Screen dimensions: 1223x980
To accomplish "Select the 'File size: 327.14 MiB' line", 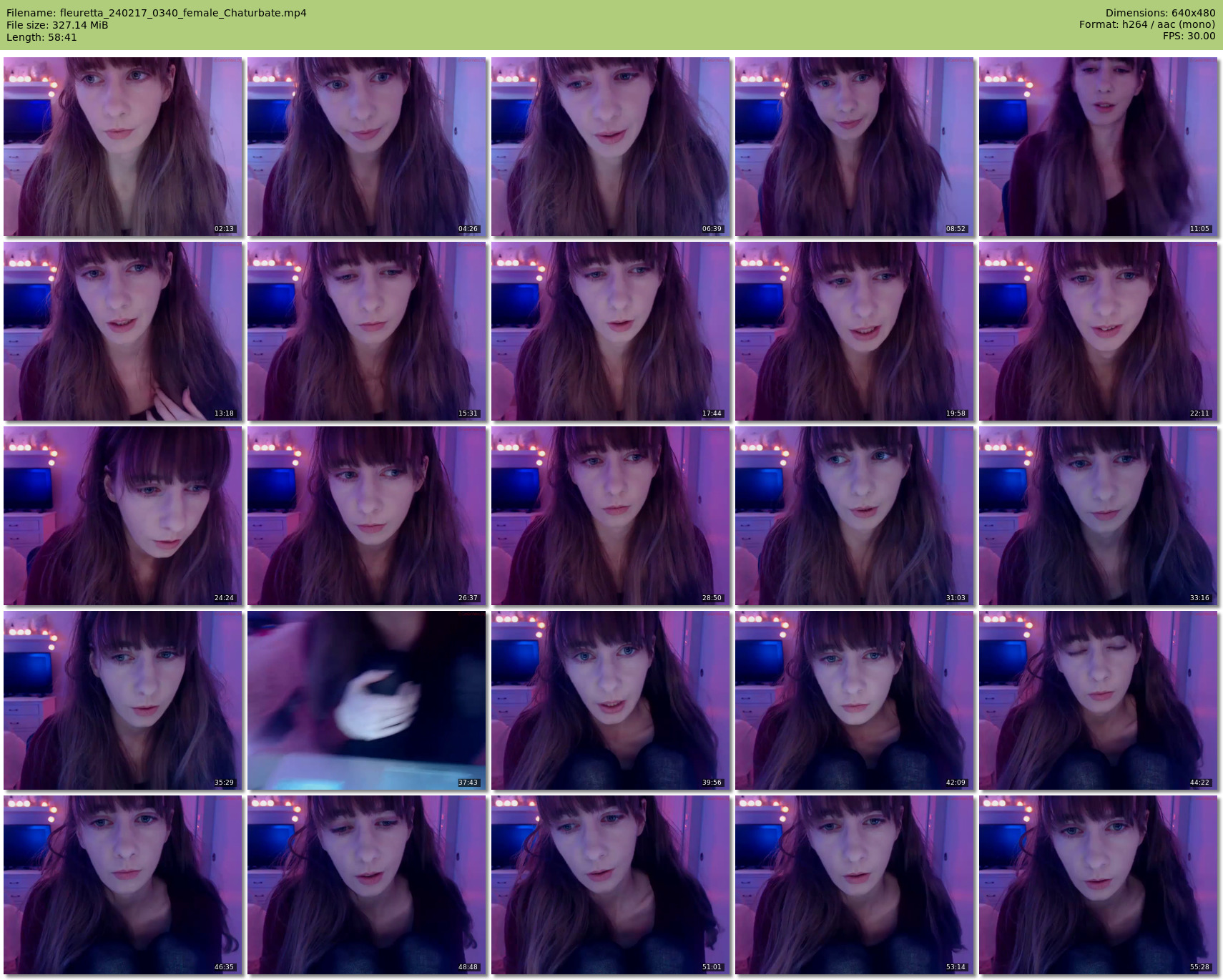I will 57,25.
